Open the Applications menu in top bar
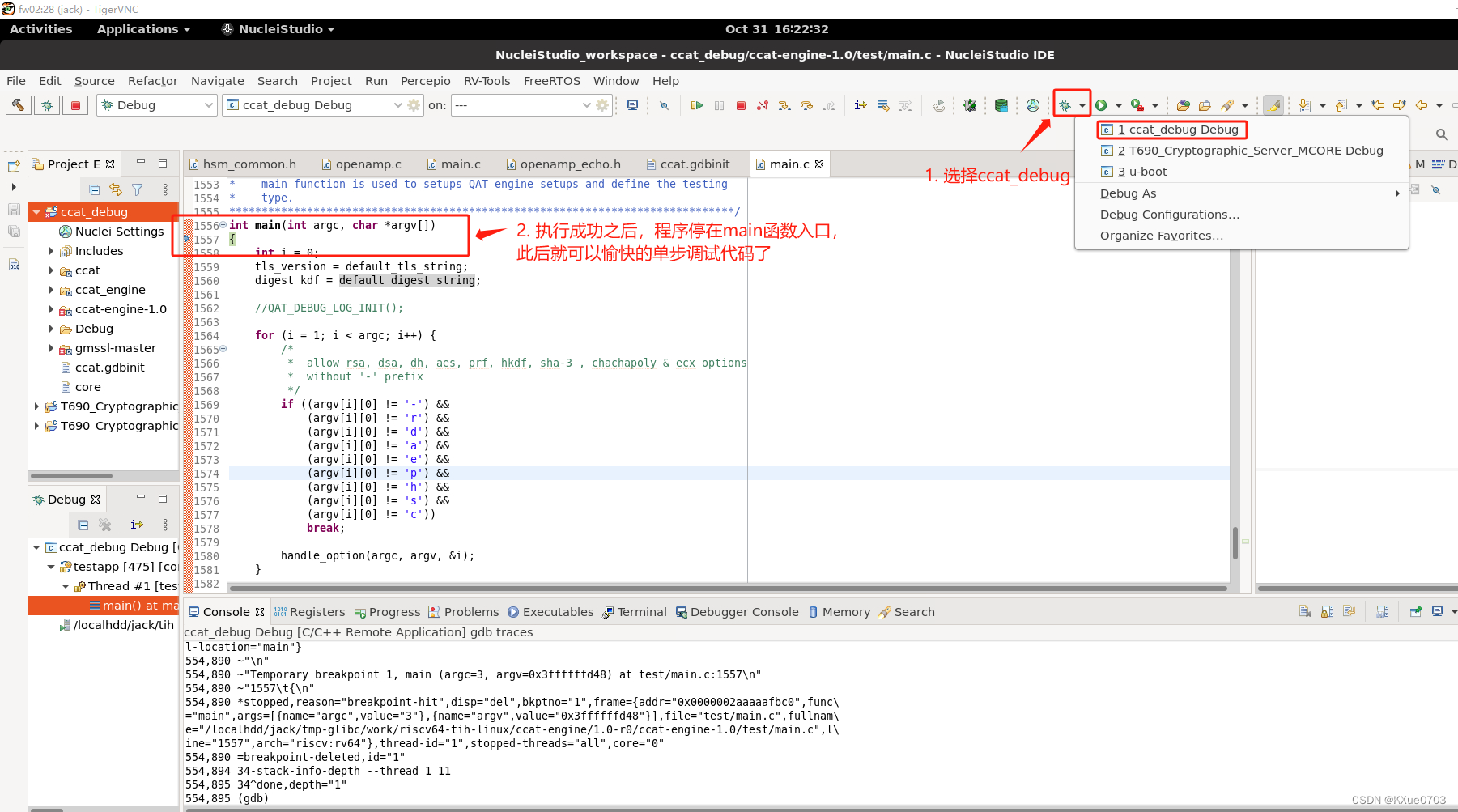Viewport: 1458px width, 812px height. point(143,29)
